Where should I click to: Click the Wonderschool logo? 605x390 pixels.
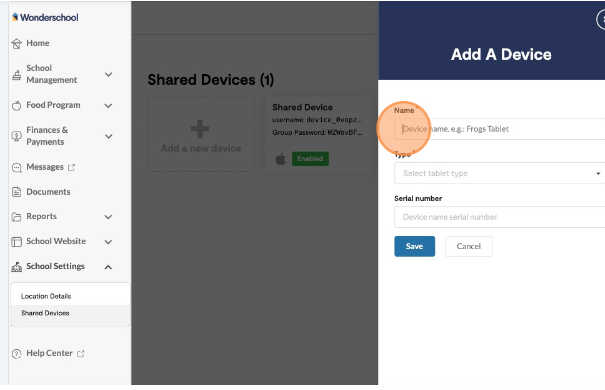[x=45, y=17]
